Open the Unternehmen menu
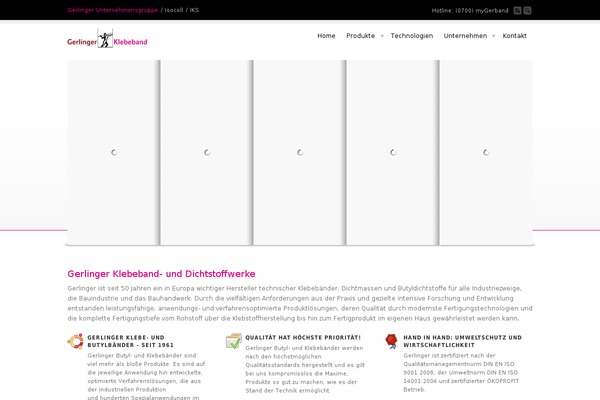Viewport: 600px width, 400px height. coord(465,36)
